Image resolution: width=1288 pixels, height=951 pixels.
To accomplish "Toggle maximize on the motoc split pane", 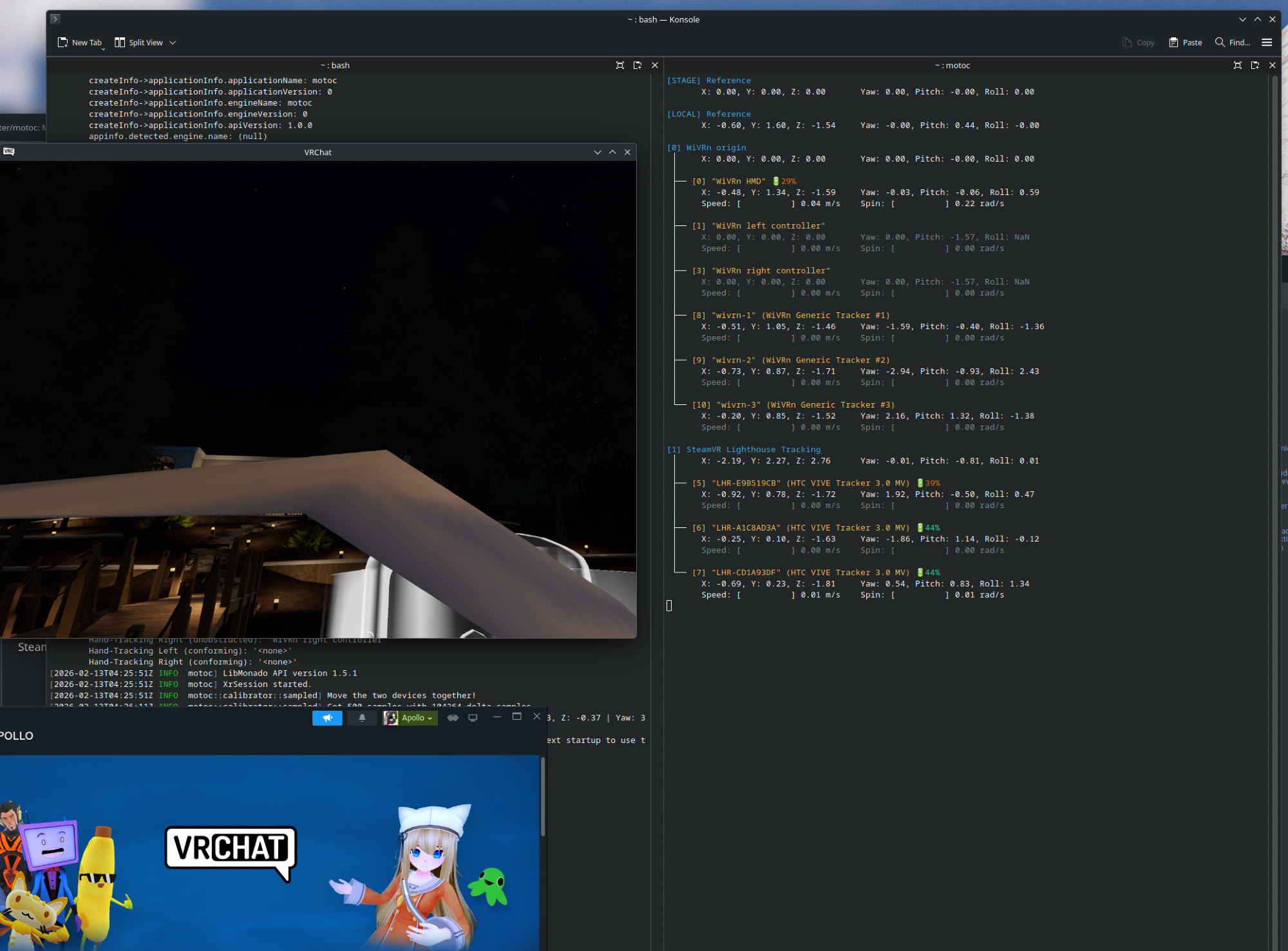I will tap(1238, 65).
